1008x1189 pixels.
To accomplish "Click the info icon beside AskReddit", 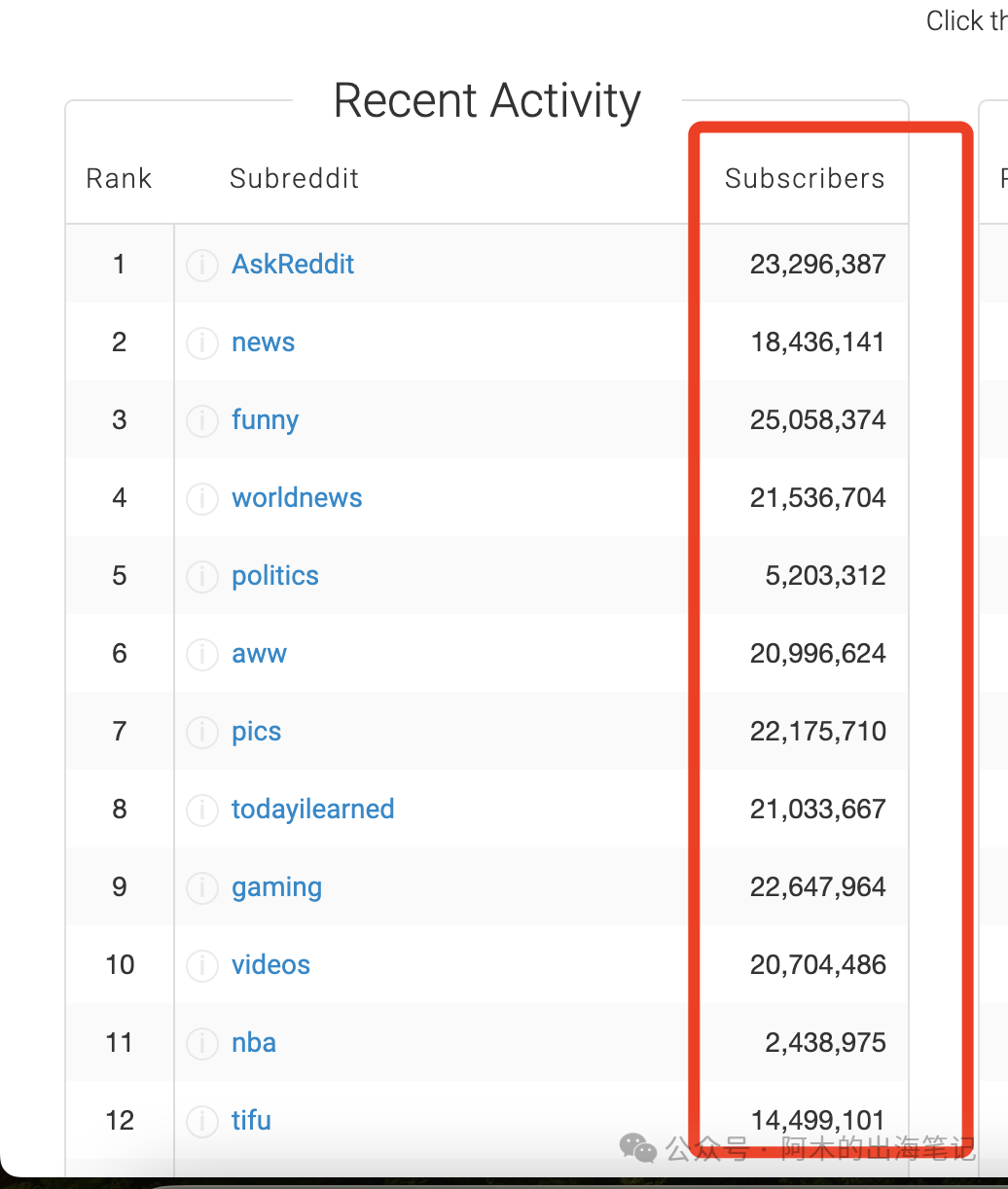I will click(202, 265).
